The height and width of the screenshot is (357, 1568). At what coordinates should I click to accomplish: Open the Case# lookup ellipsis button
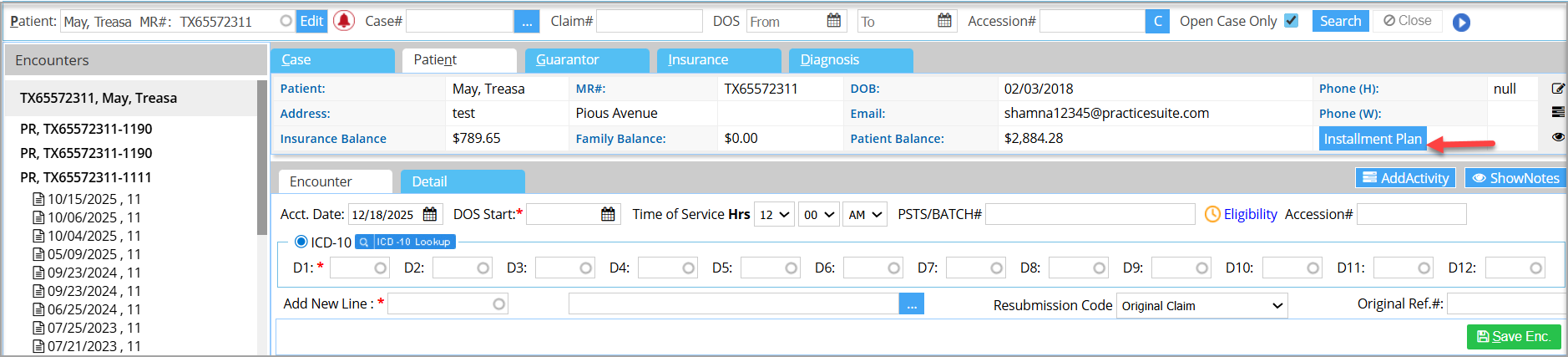(526, 22)
